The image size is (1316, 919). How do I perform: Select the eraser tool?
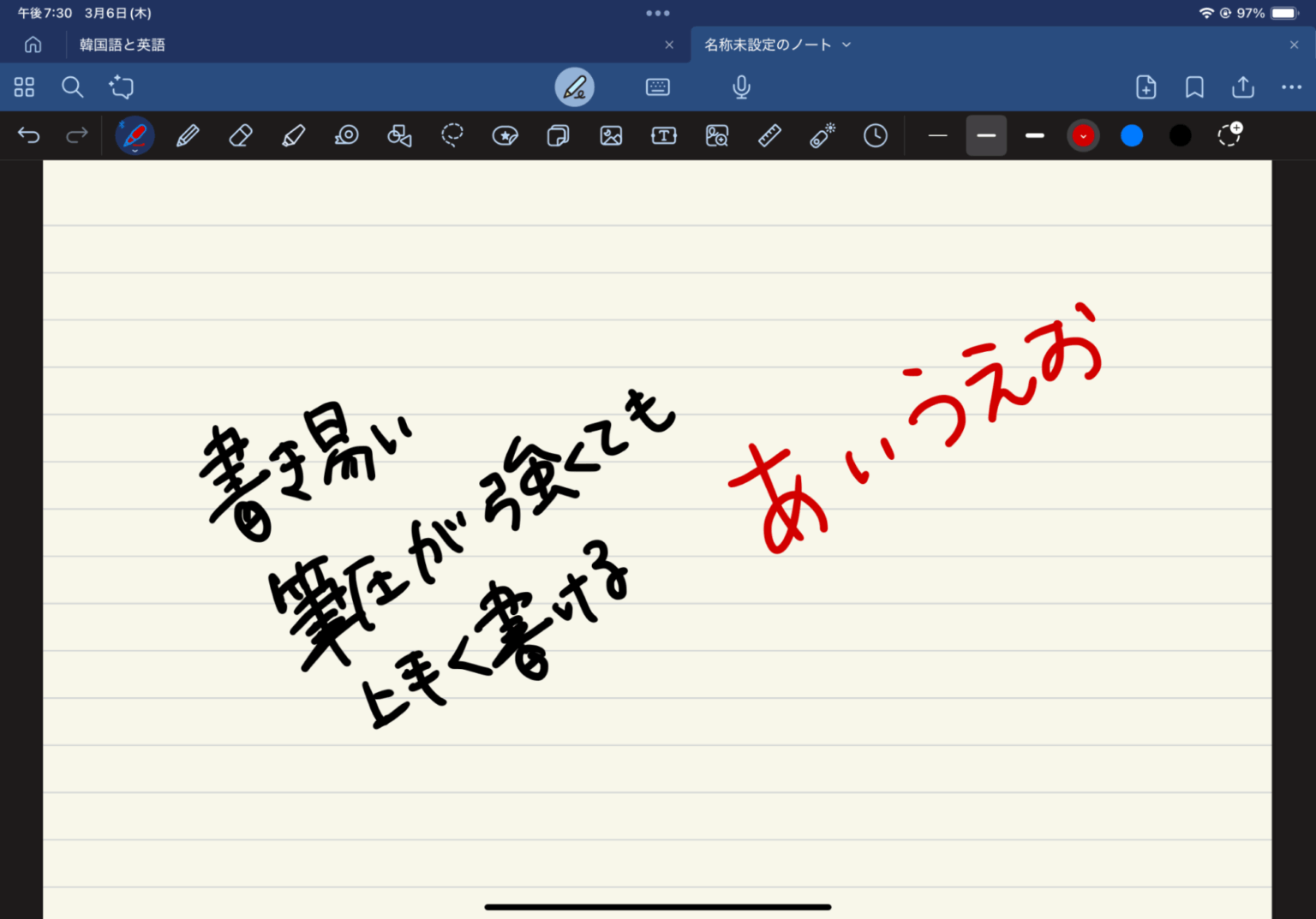[241, 135]
